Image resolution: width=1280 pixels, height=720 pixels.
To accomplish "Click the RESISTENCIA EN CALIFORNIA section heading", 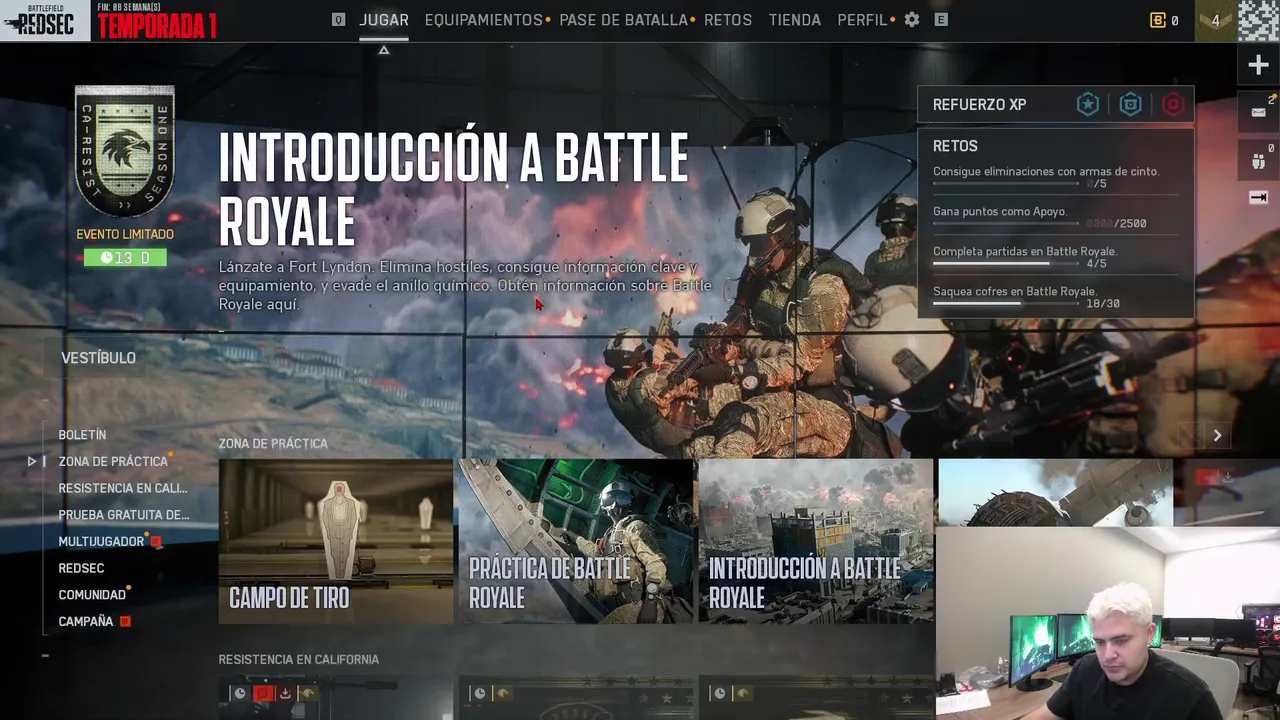I will [298, 660].
